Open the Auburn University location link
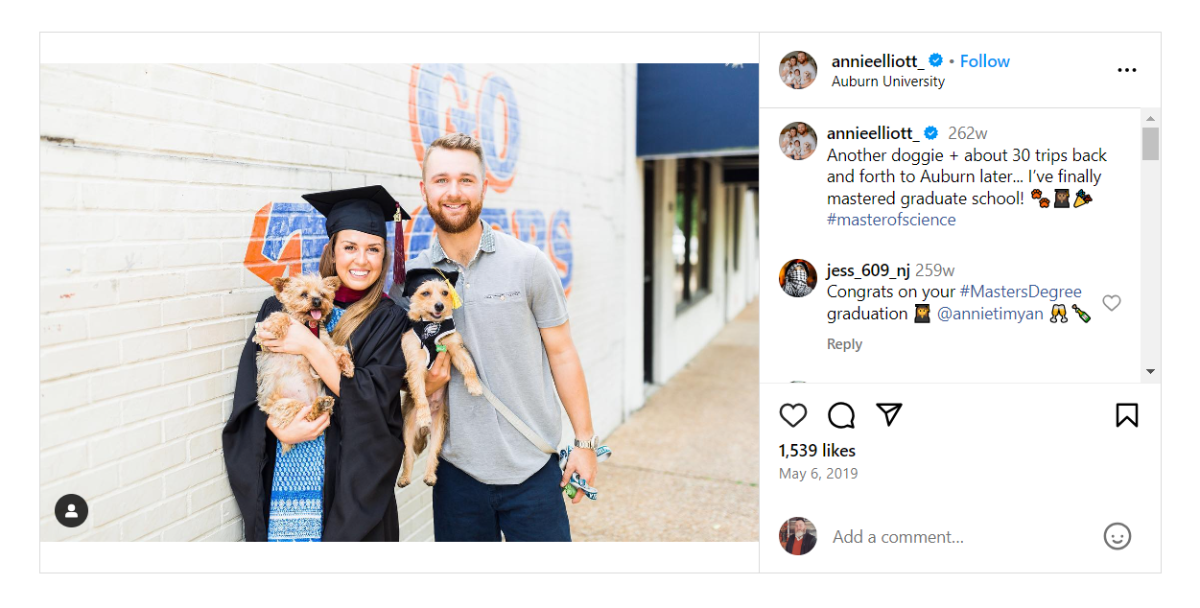 click(888, 82)
